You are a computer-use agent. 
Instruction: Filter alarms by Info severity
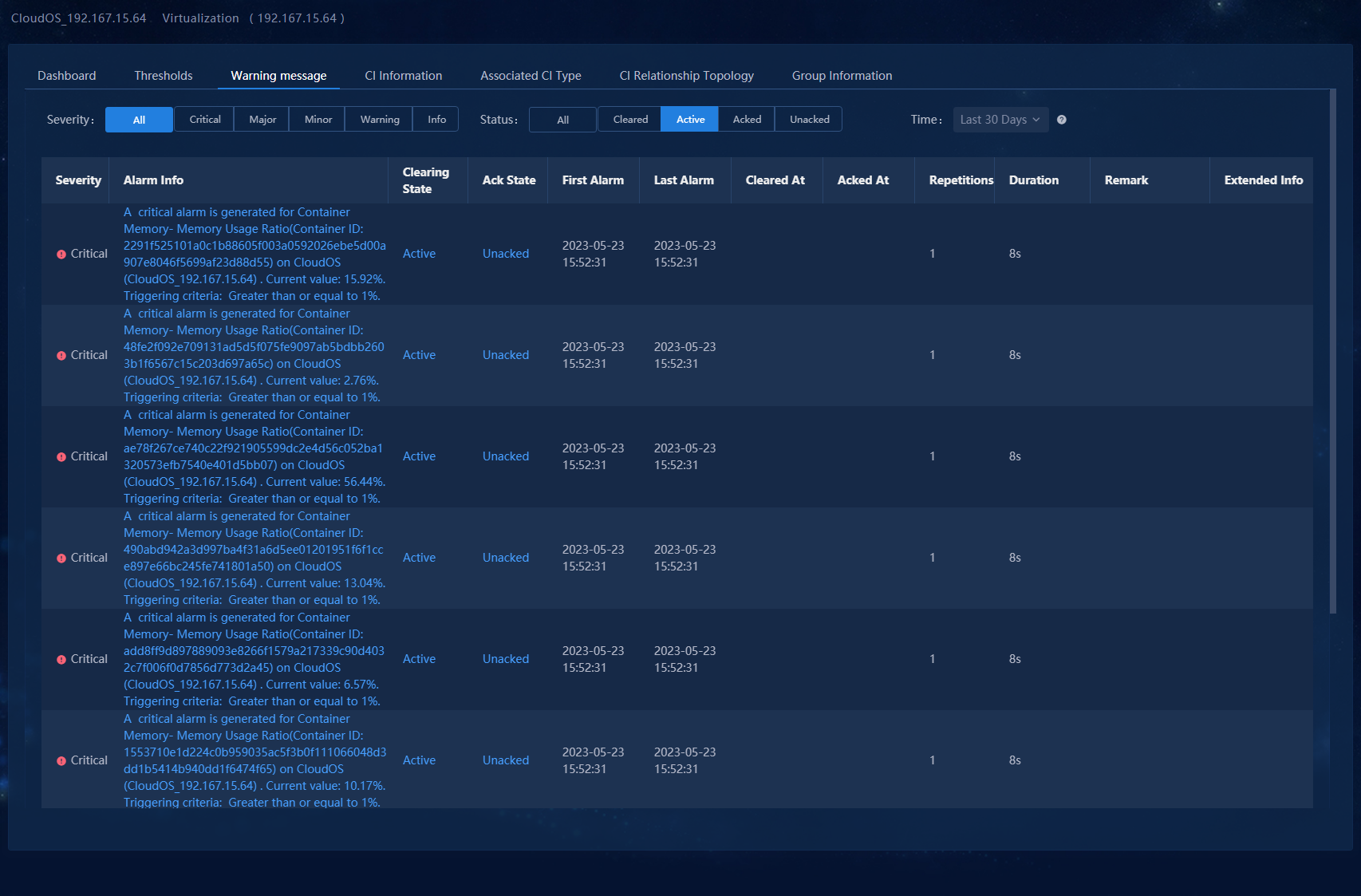tap(436, 120)
